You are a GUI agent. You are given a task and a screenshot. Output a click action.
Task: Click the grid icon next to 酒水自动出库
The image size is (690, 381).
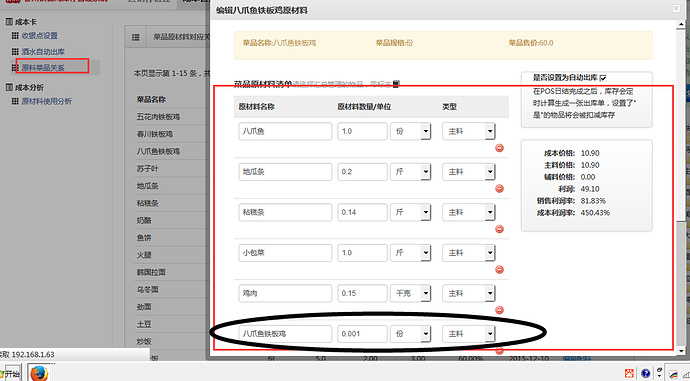click(15, 51)
